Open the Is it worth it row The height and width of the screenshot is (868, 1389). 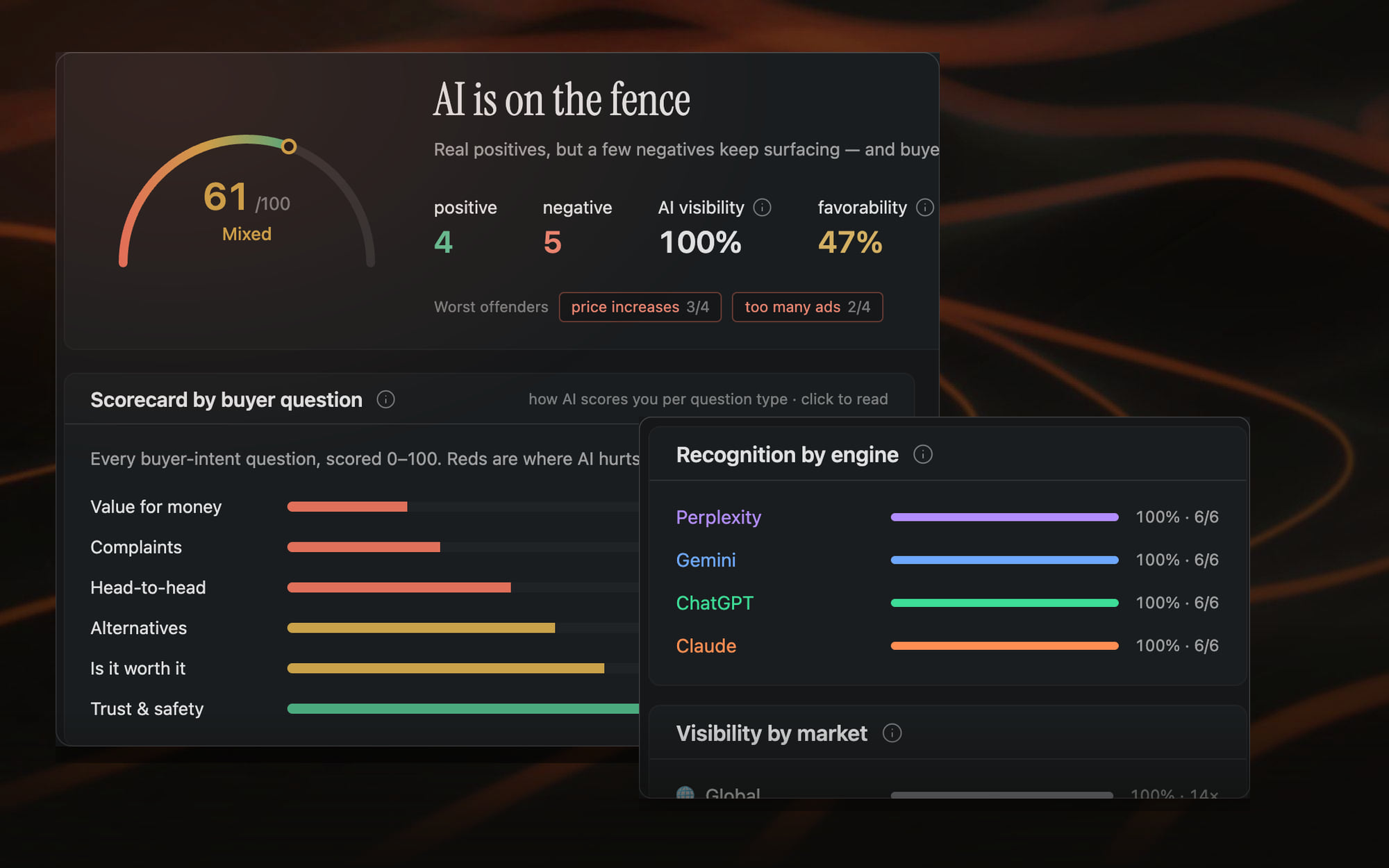365,668
